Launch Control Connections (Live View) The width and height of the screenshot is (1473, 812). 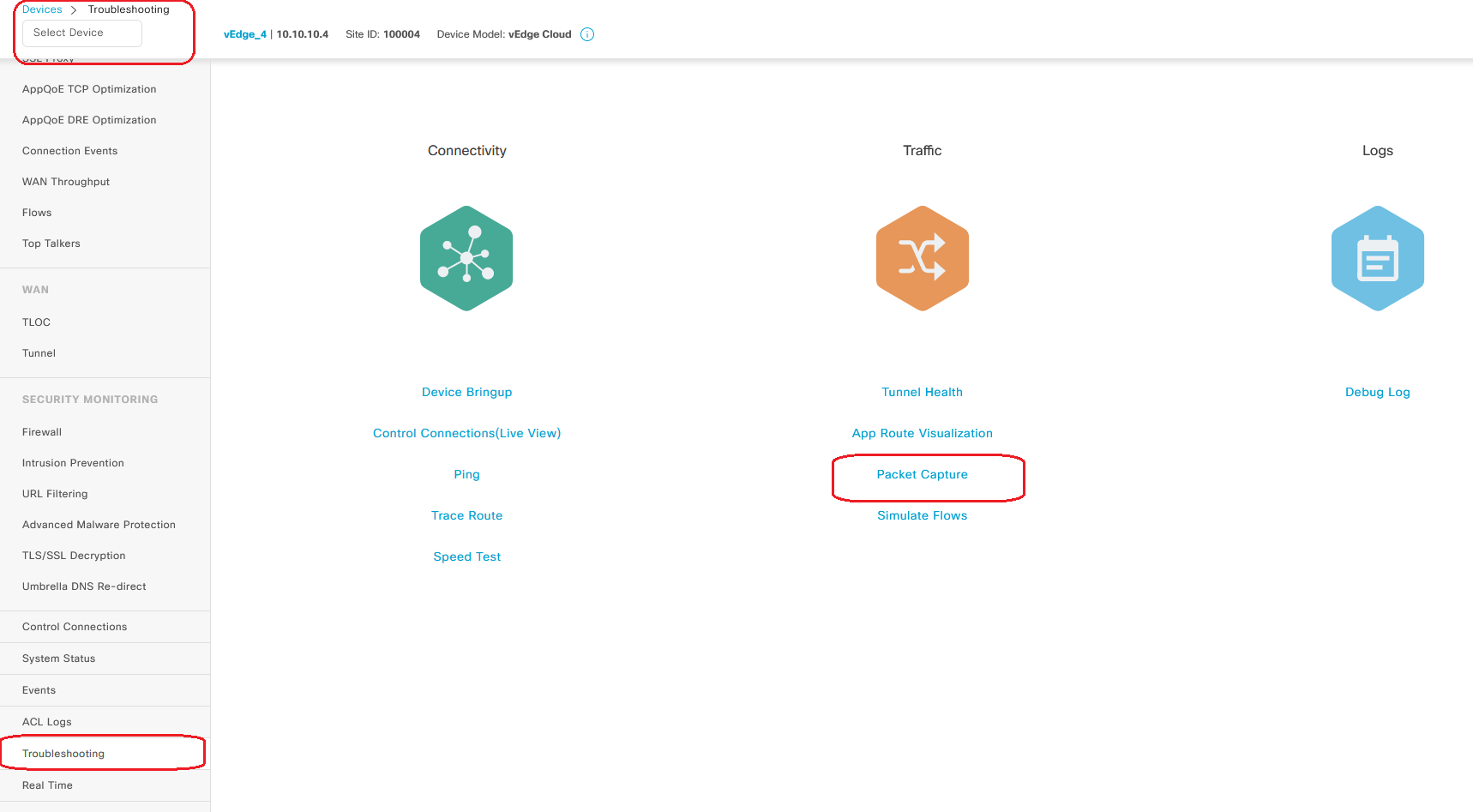point(466,433)
